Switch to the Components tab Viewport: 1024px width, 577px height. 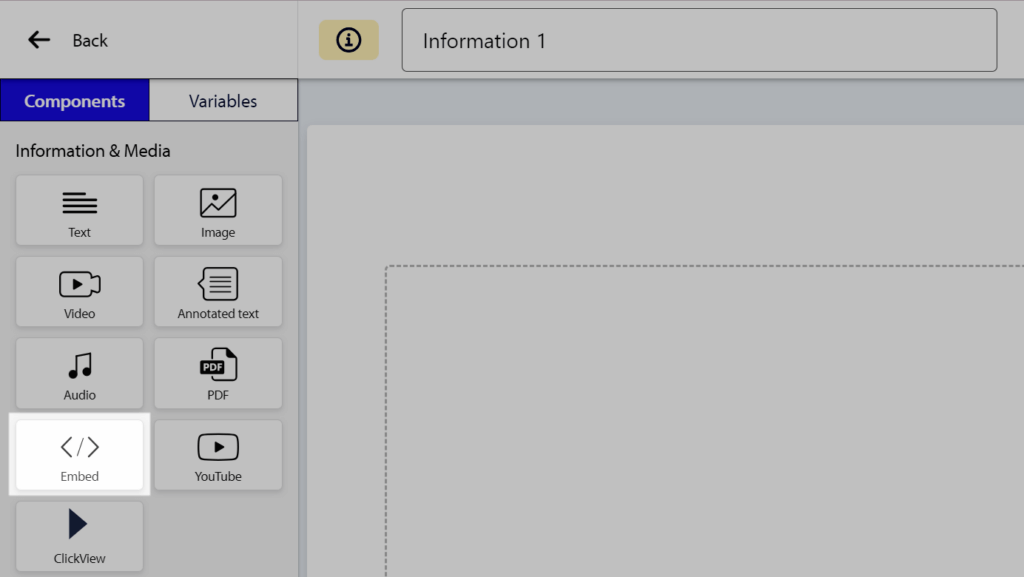74,101
